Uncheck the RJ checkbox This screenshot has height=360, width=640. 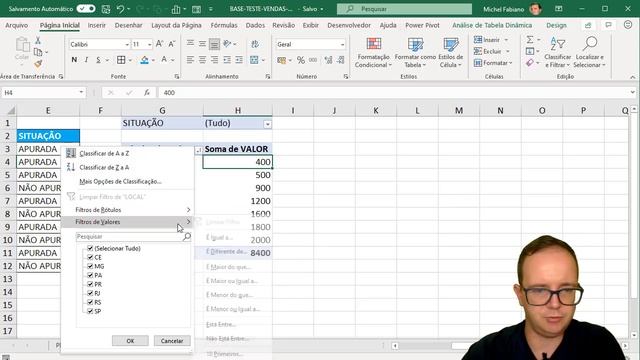pyautogui.click(x=90, y=293)
